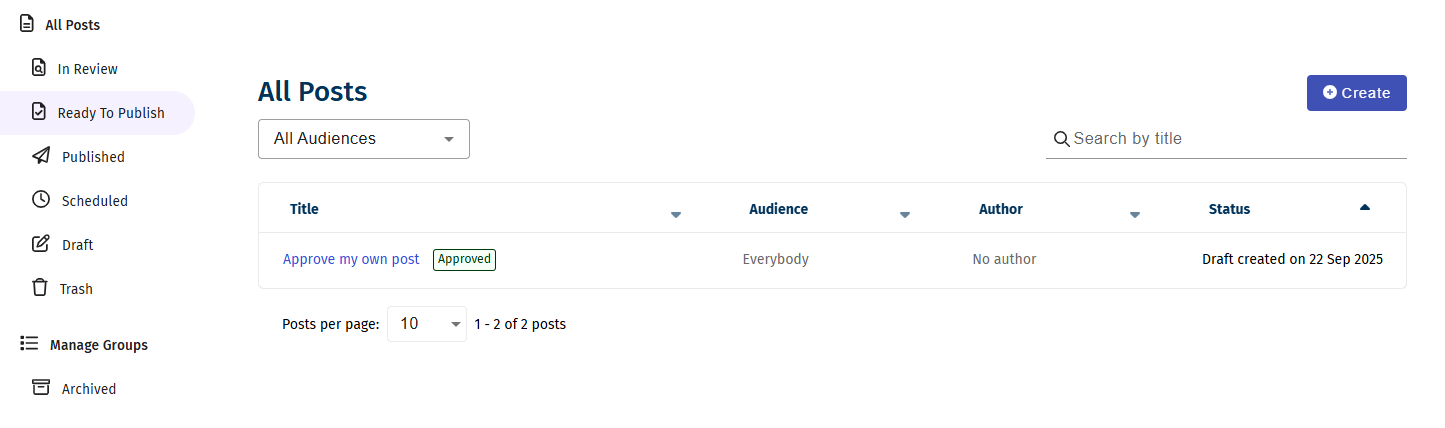
Task: Expand the Audience column filter arrow
Action: pyautogui.click(x=905, y=214)
